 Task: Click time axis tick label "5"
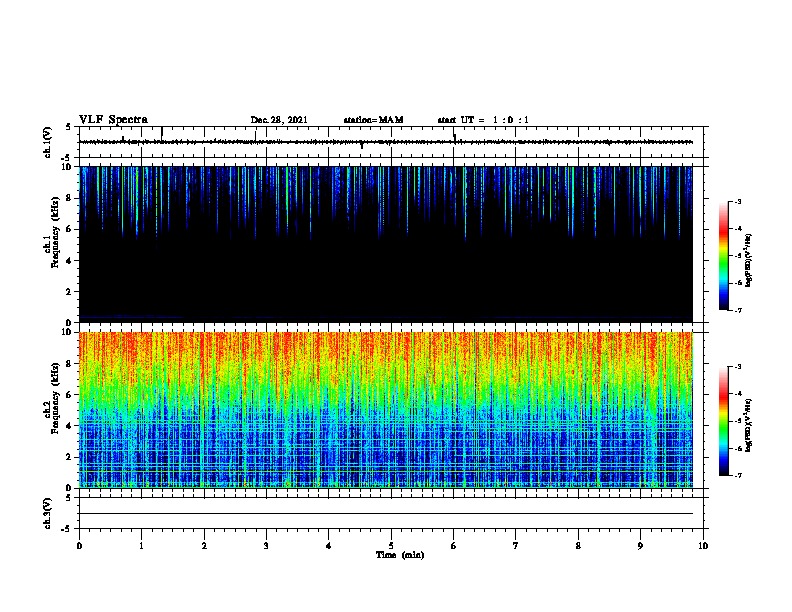391,545
